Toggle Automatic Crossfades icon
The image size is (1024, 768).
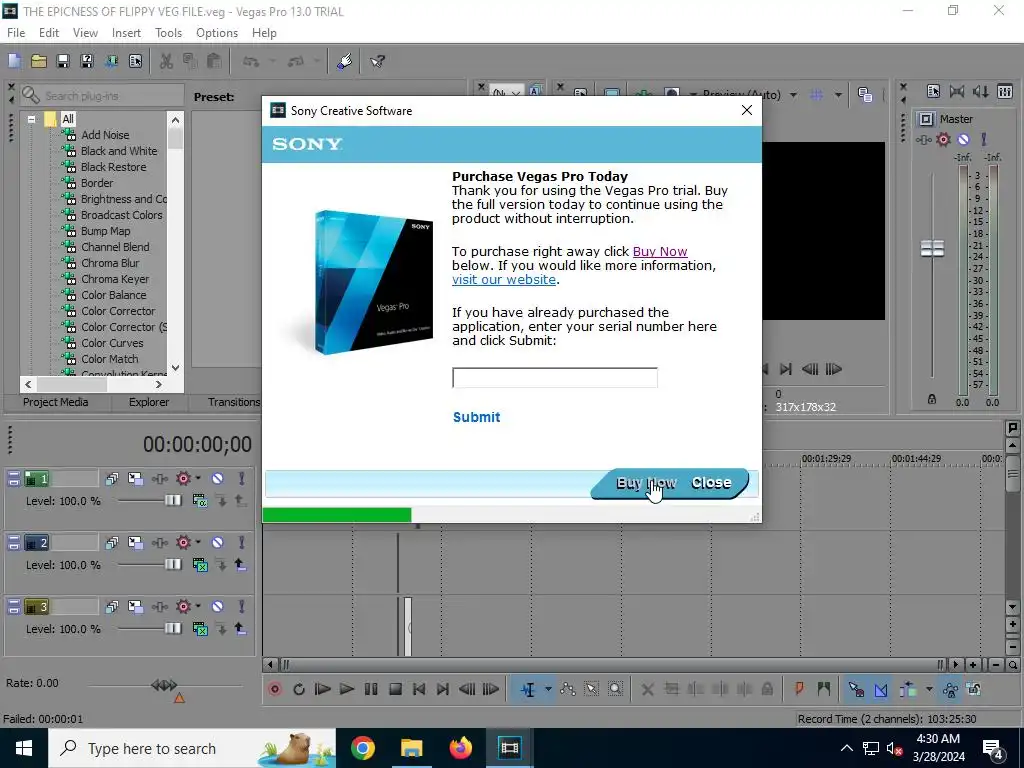[881, 689]
